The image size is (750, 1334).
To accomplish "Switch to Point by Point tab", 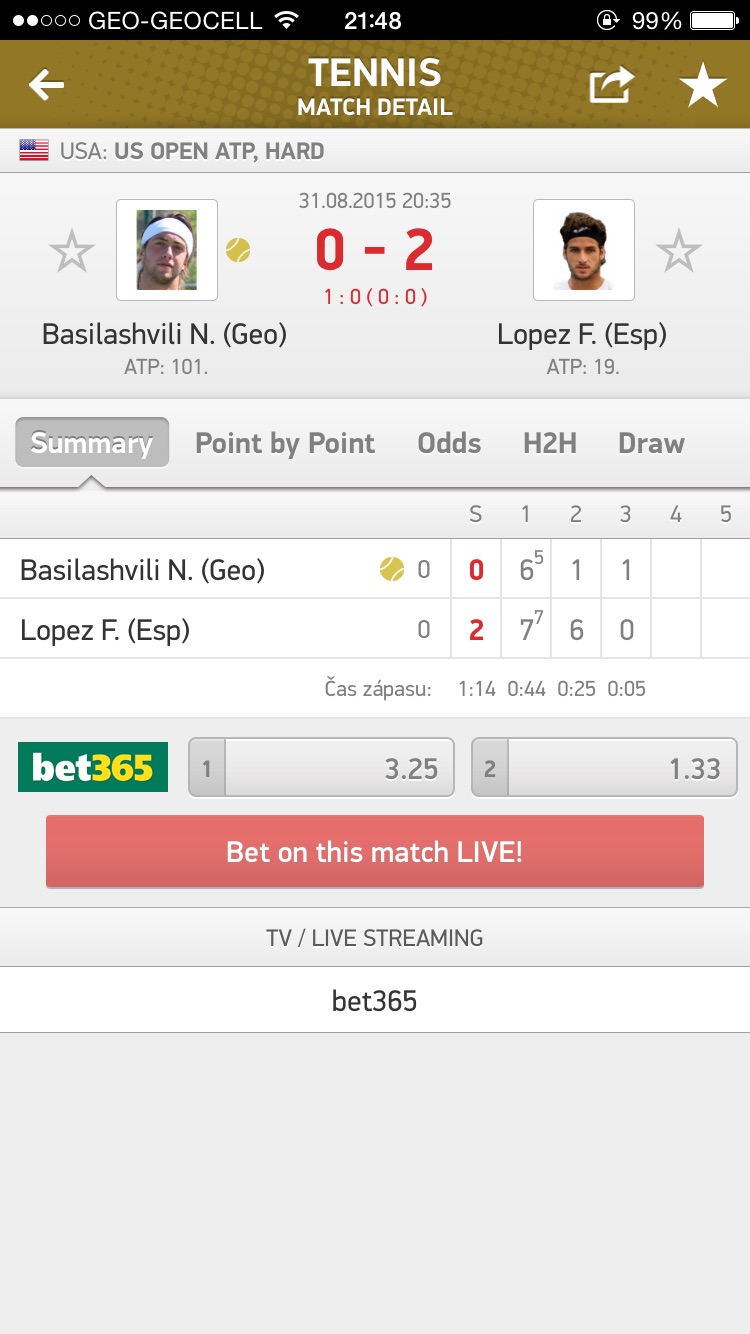I will pos(285,443).
